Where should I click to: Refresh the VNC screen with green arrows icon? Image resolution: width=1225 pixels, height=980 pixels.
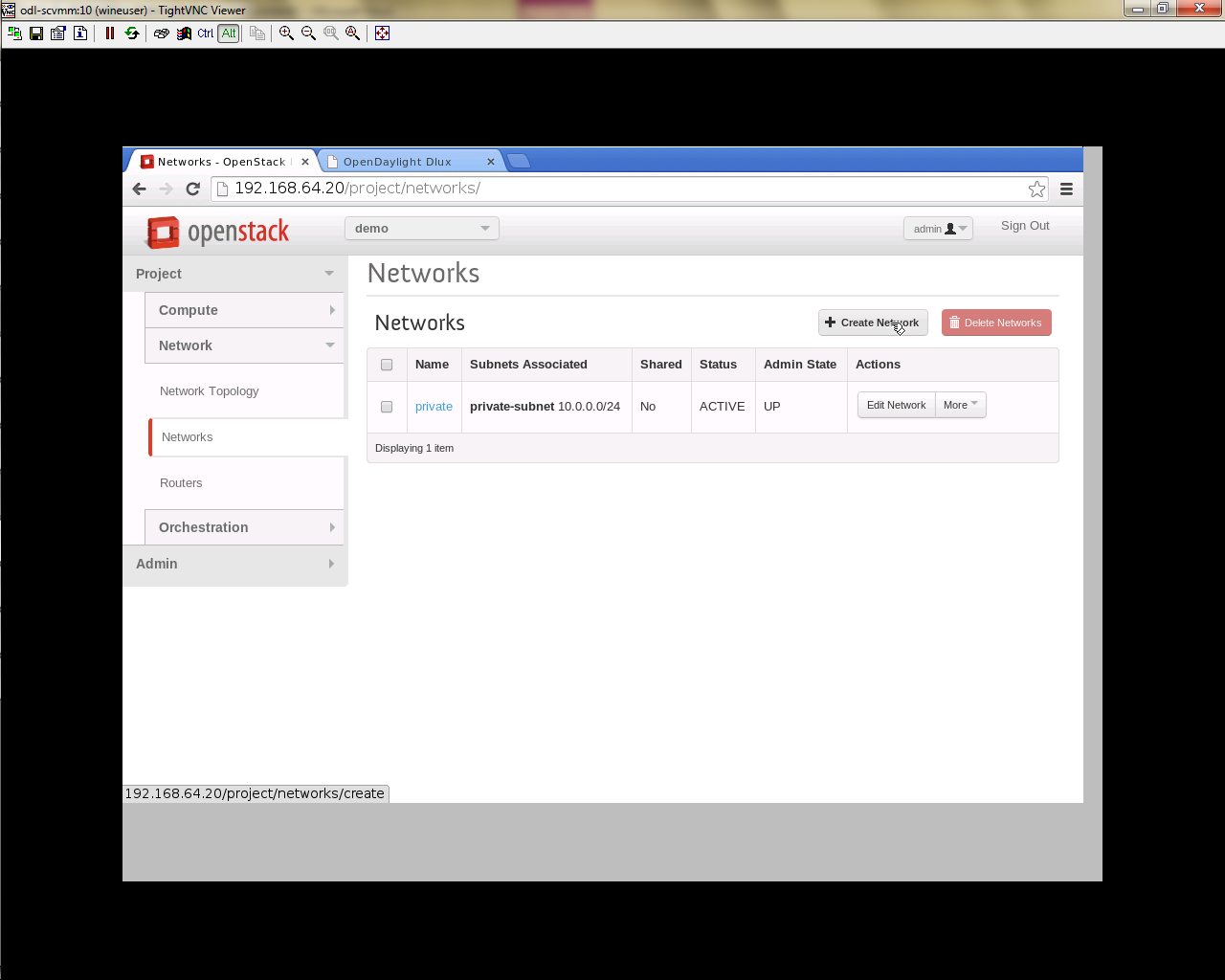click(x=132, y=33)
